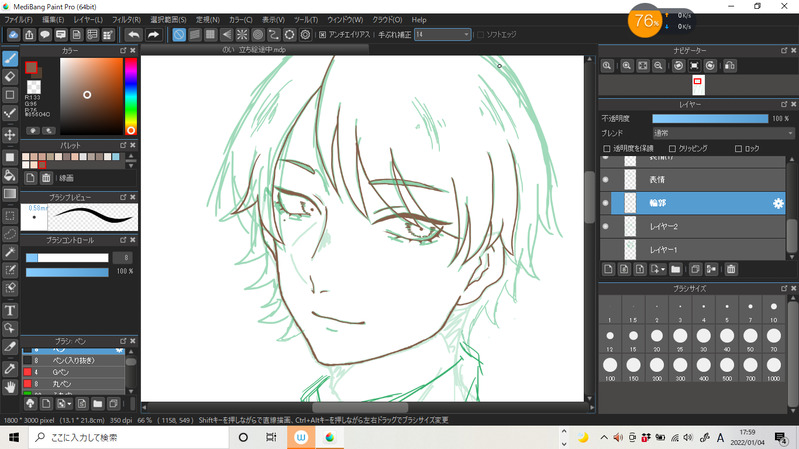Select the Lasso tool
The image size is (799, 449).
click(10, 234)
